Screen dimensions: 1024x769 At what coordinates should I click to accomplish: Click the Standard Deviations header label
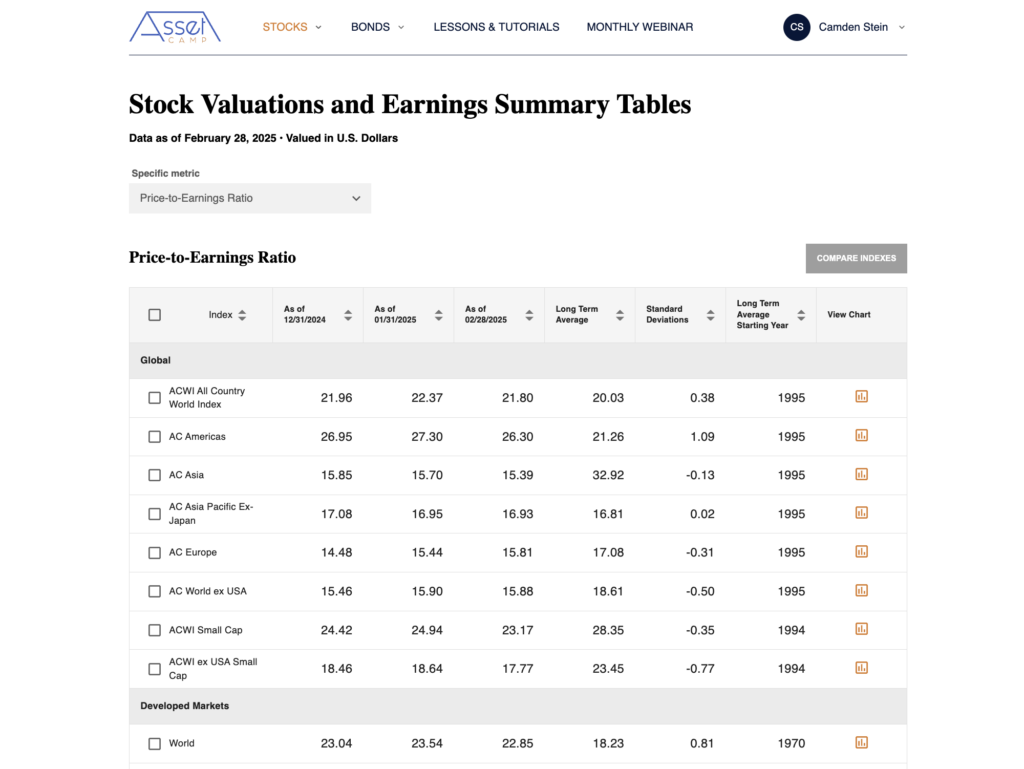pos(667,315)
